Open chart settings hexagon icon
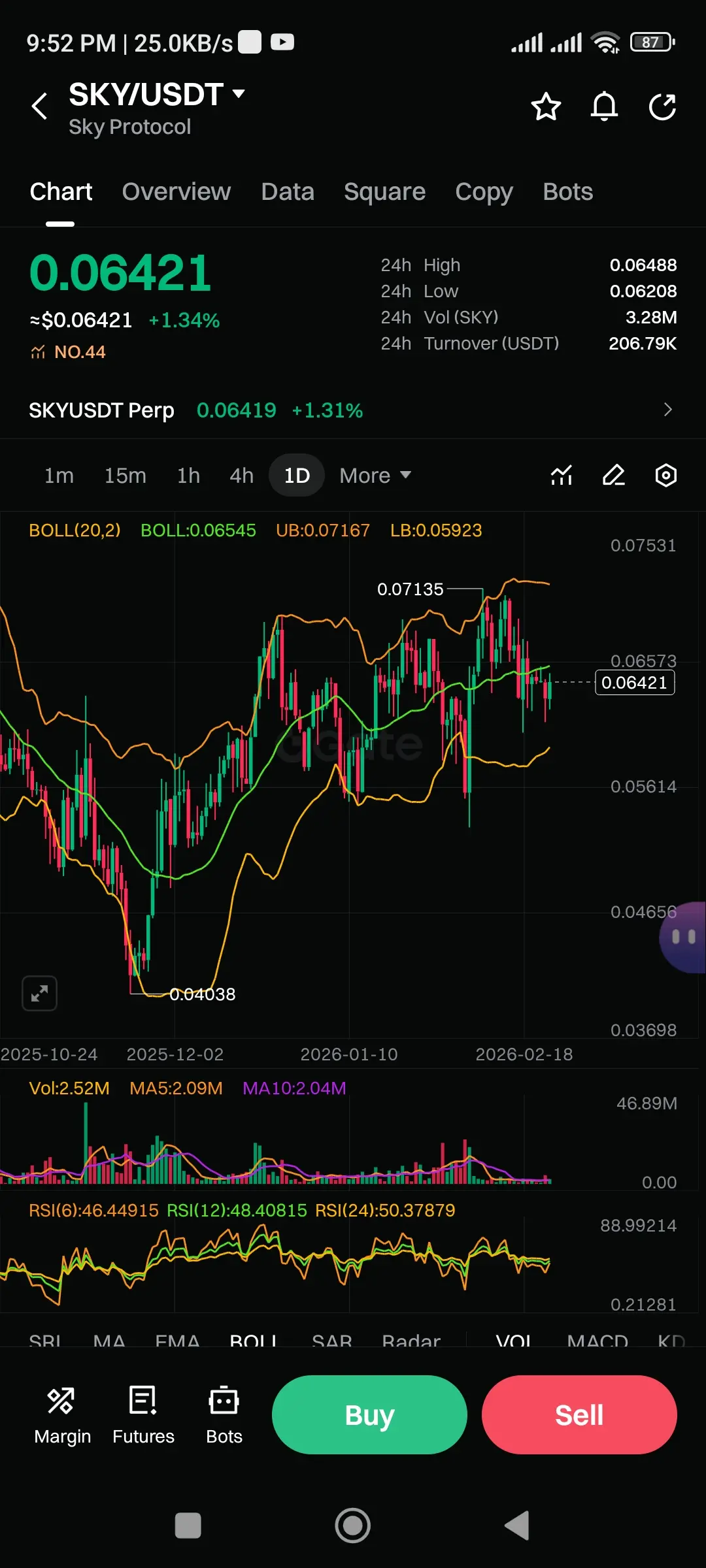Viewport: 706px width, 1568px height. [666, 476]
